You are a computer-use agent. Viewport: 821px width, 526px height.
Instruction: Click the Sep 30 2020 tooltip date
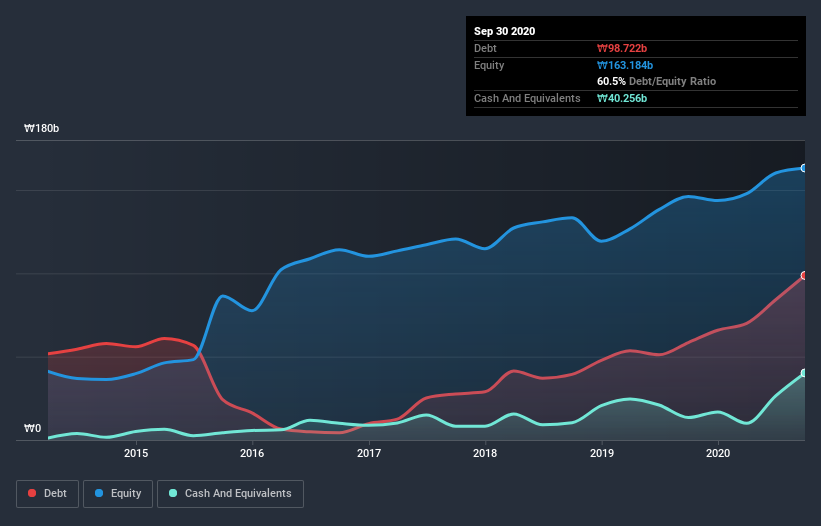coord(504,31)
